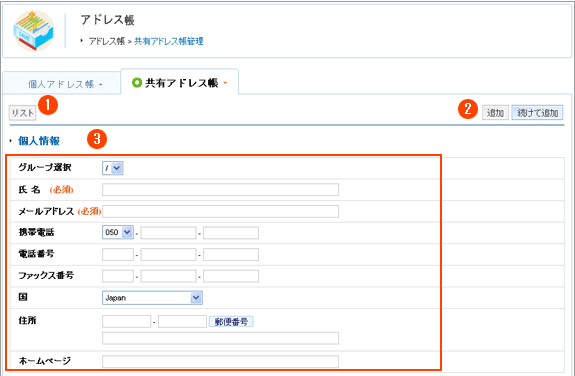575x376 pixels.
Task: Click the 氏名 input field
Action: [x=220, y=190]
